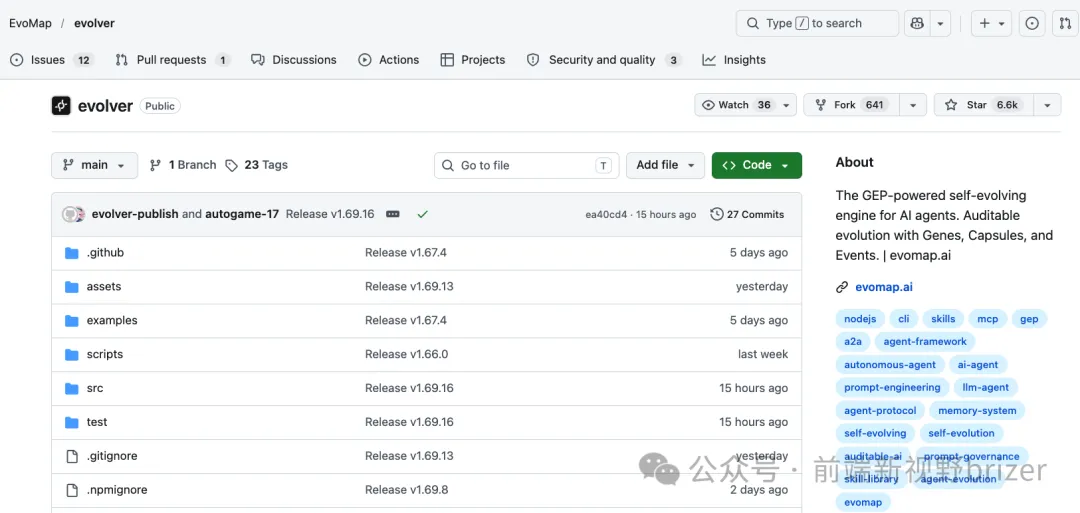Switch to the Issues tab
Screen dimensions: 1080x513
tap(52, 60)
